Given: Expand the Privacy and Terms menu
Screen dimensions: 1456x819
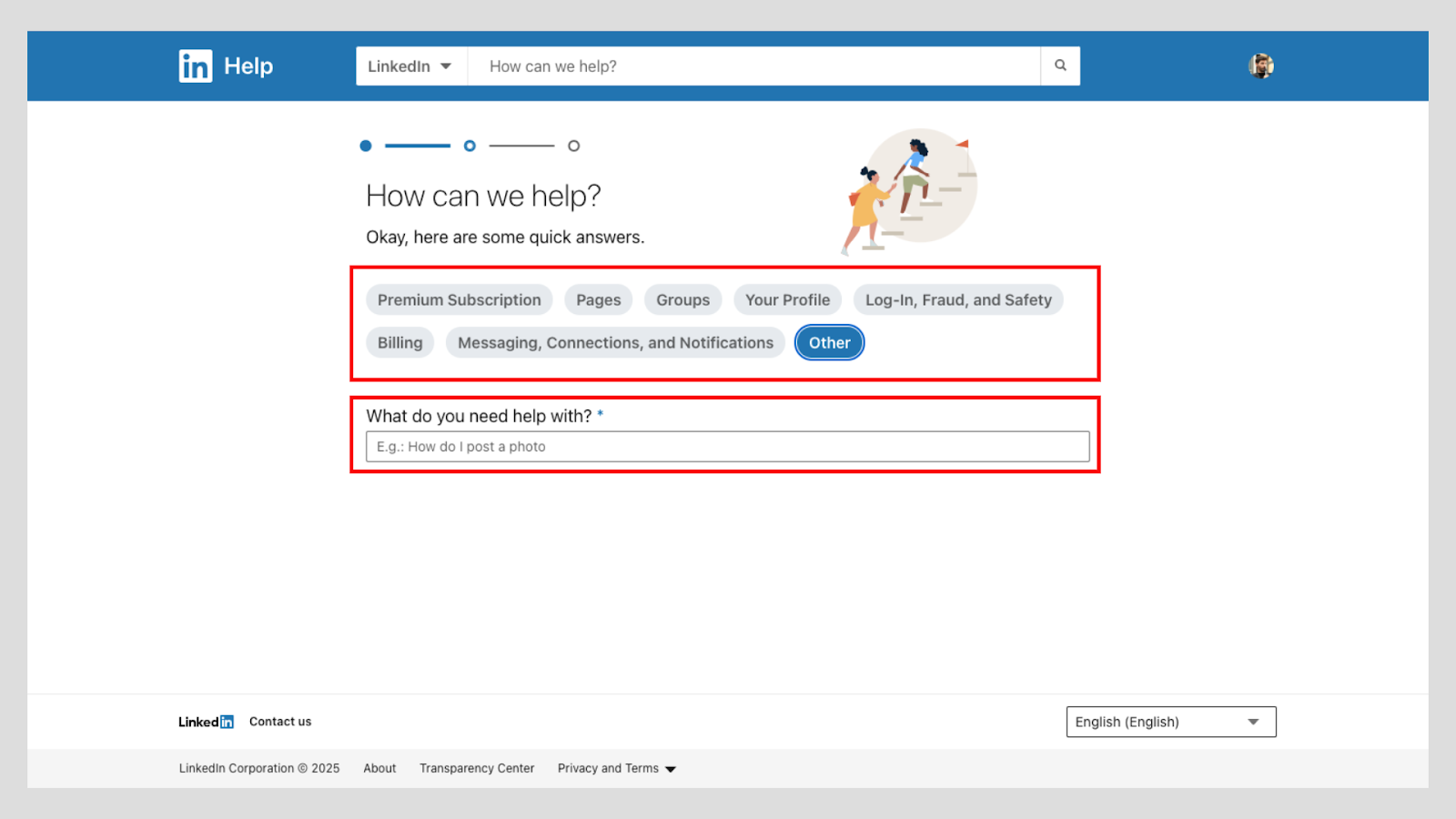Looking at the screenshot, I should 617,768.
